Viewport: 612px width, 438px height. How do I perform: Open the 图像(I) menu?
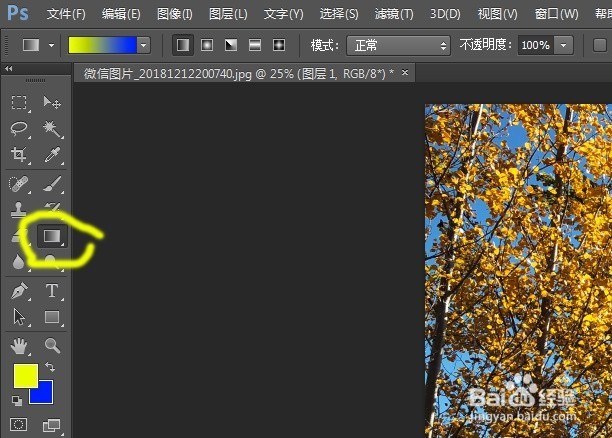tap(174, 14)
